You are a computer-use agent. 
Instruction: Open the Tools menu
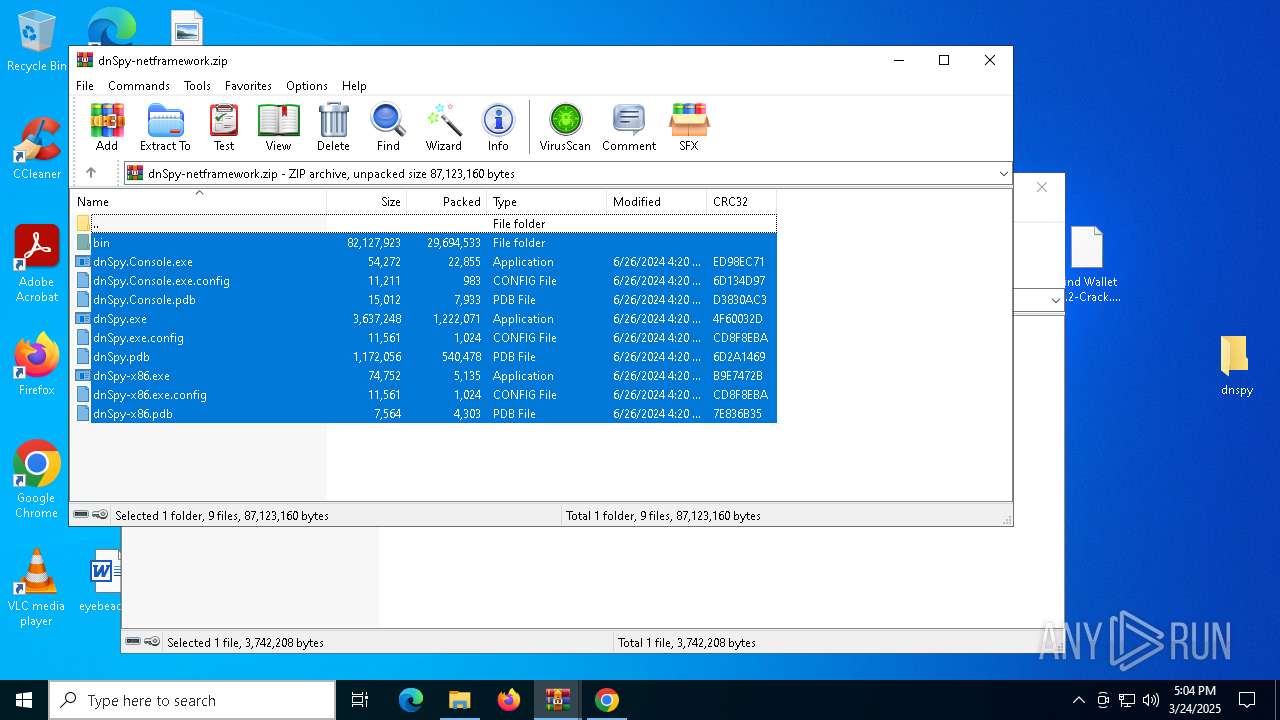pos(197,86)
